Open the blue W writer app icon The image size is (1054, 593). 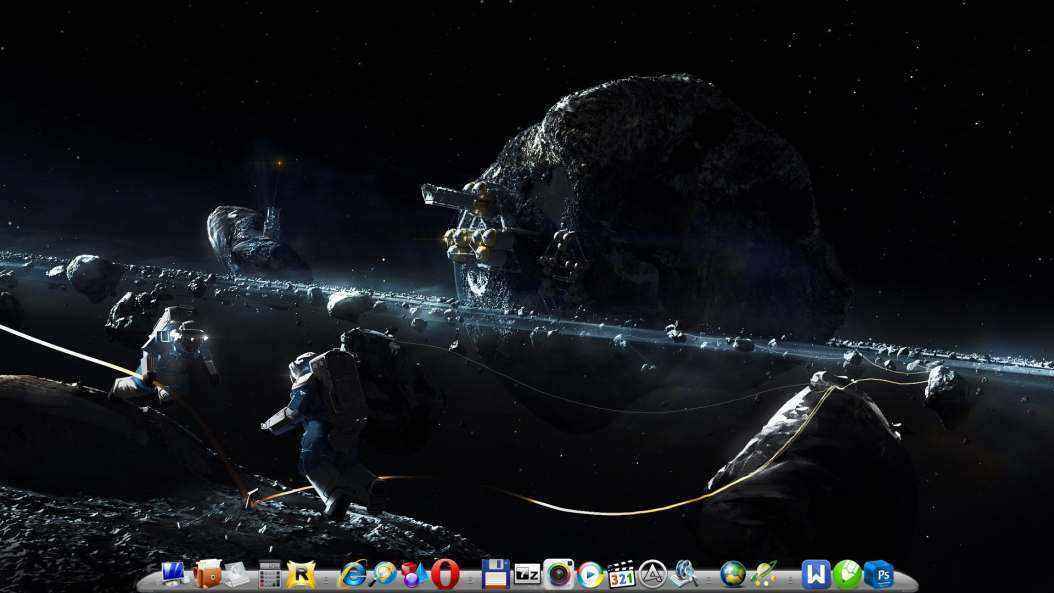pyautogui.click(x=815, y=575)
